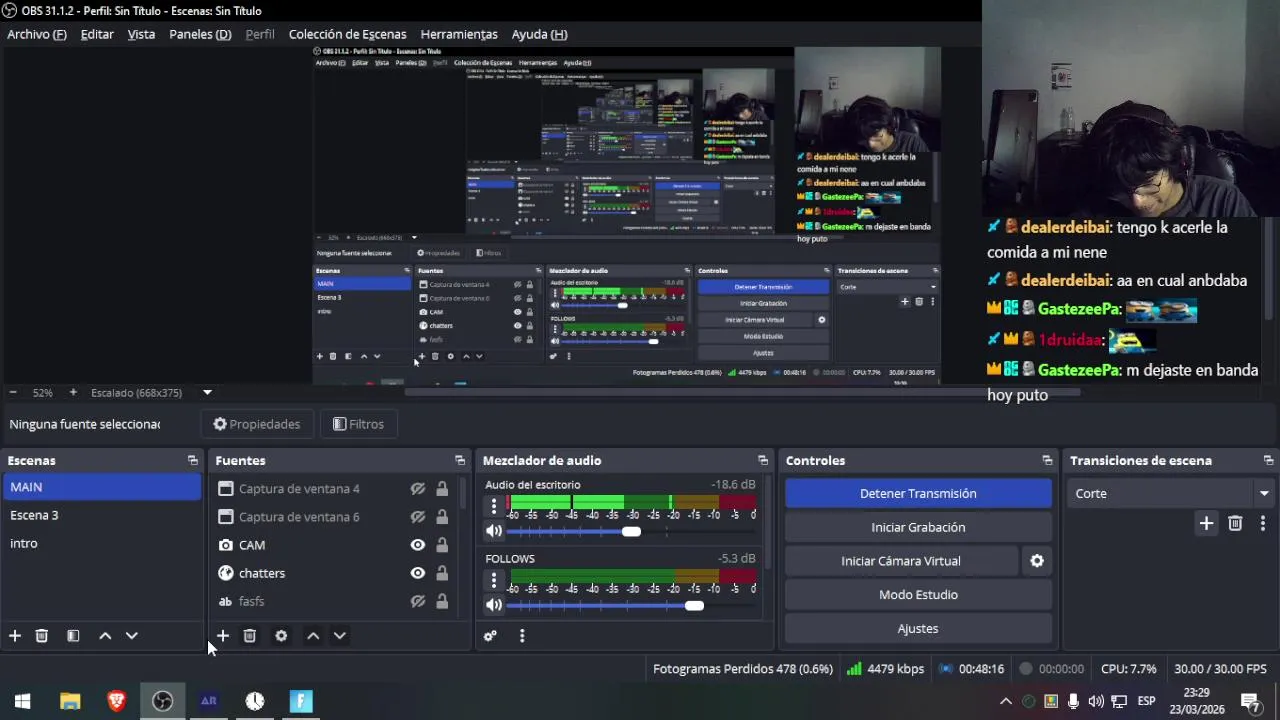
Task: Unlock the CAM source
Action: click(442, 545)
